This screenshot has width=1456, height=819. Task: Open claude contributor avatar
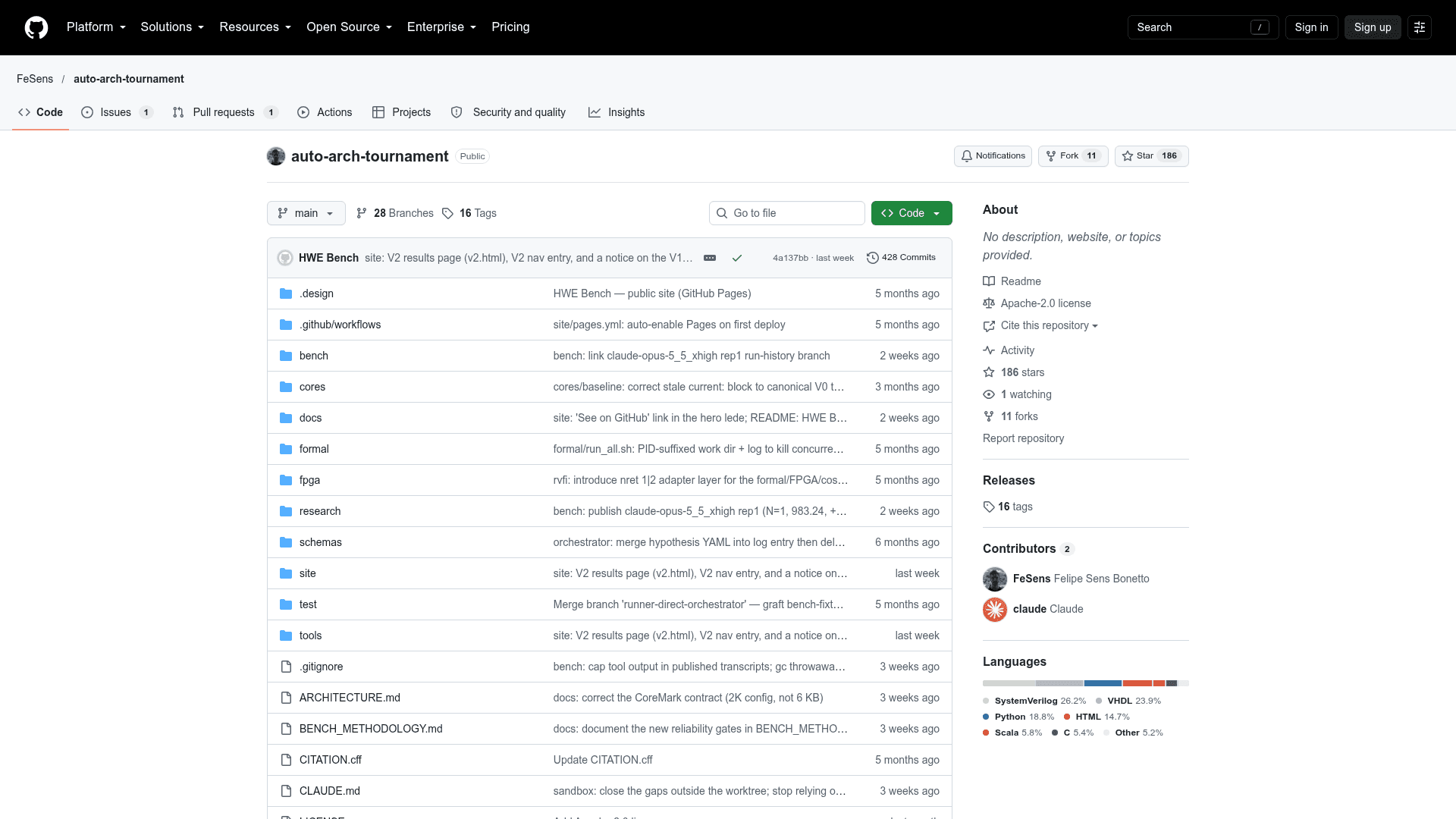[995, 609]
